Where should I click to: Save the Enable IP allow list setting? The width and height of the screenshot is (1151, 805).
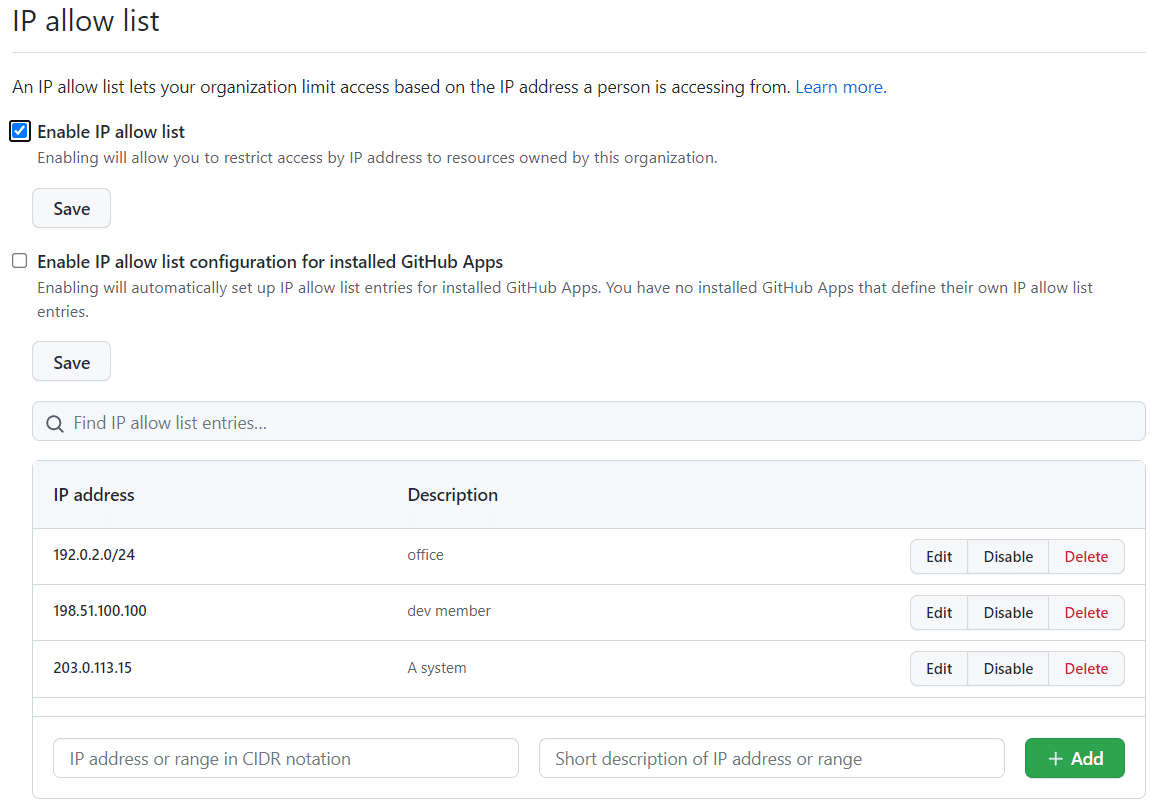70,208
